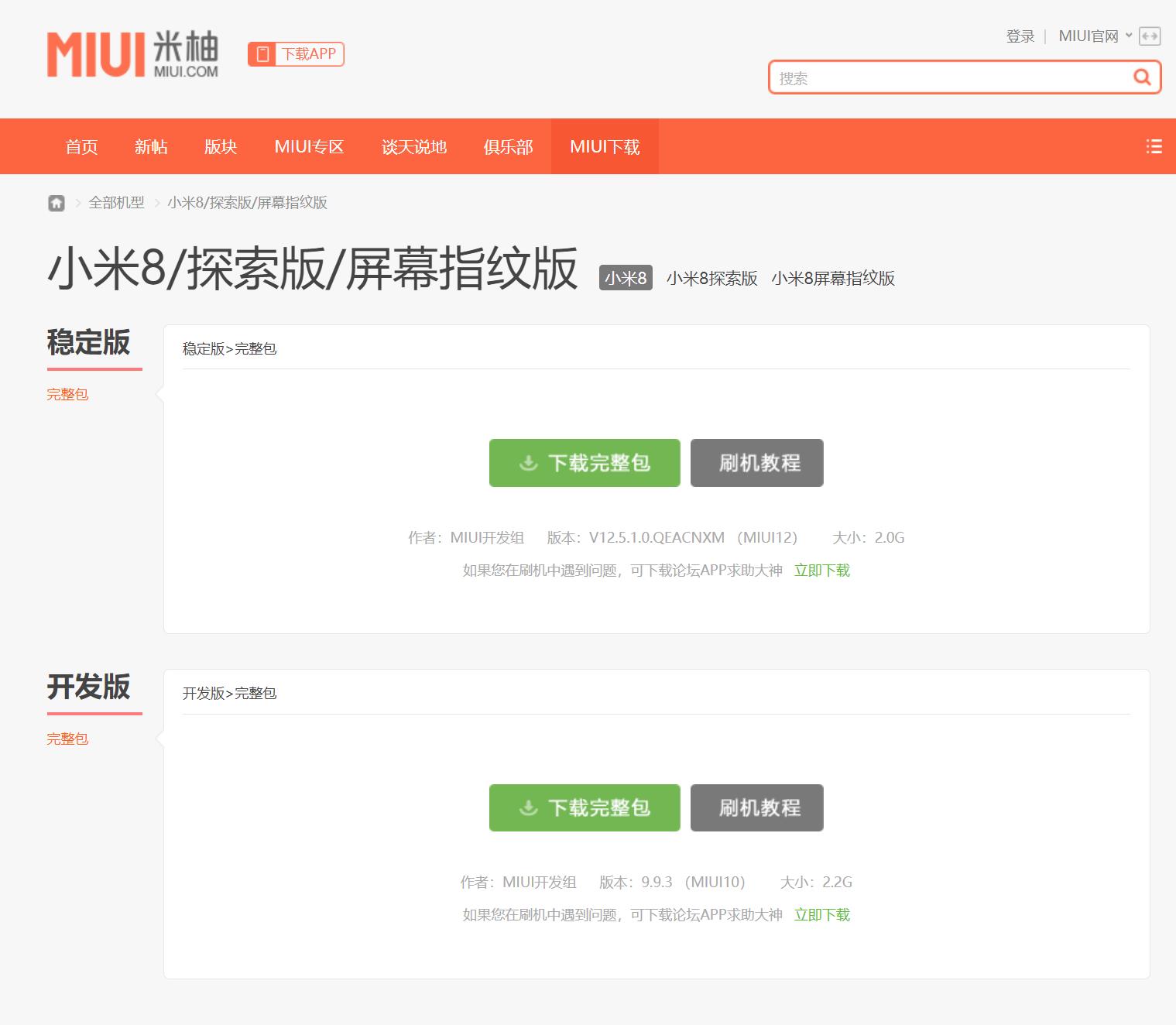Open the 俱乐部 section in the navigation bar
This screenshot has width=1176, height=1025.
click(507, 146)
